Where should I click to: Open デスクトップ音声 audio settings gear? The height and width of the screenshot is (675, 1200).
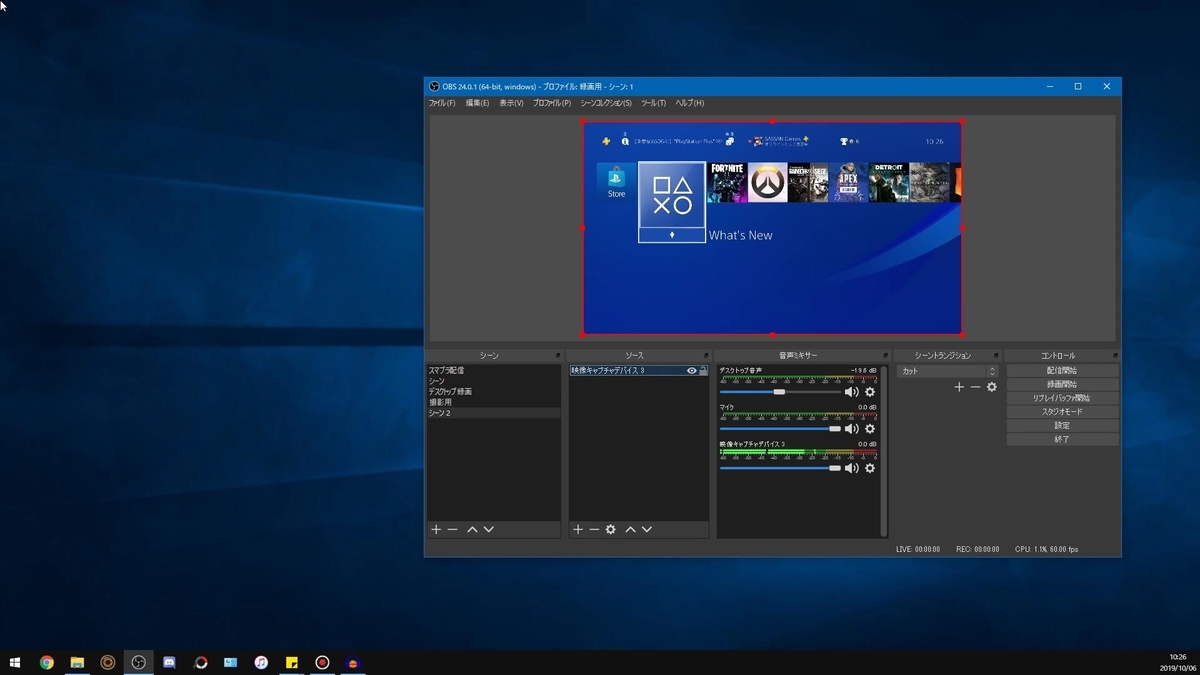click(x=870, y=392)
